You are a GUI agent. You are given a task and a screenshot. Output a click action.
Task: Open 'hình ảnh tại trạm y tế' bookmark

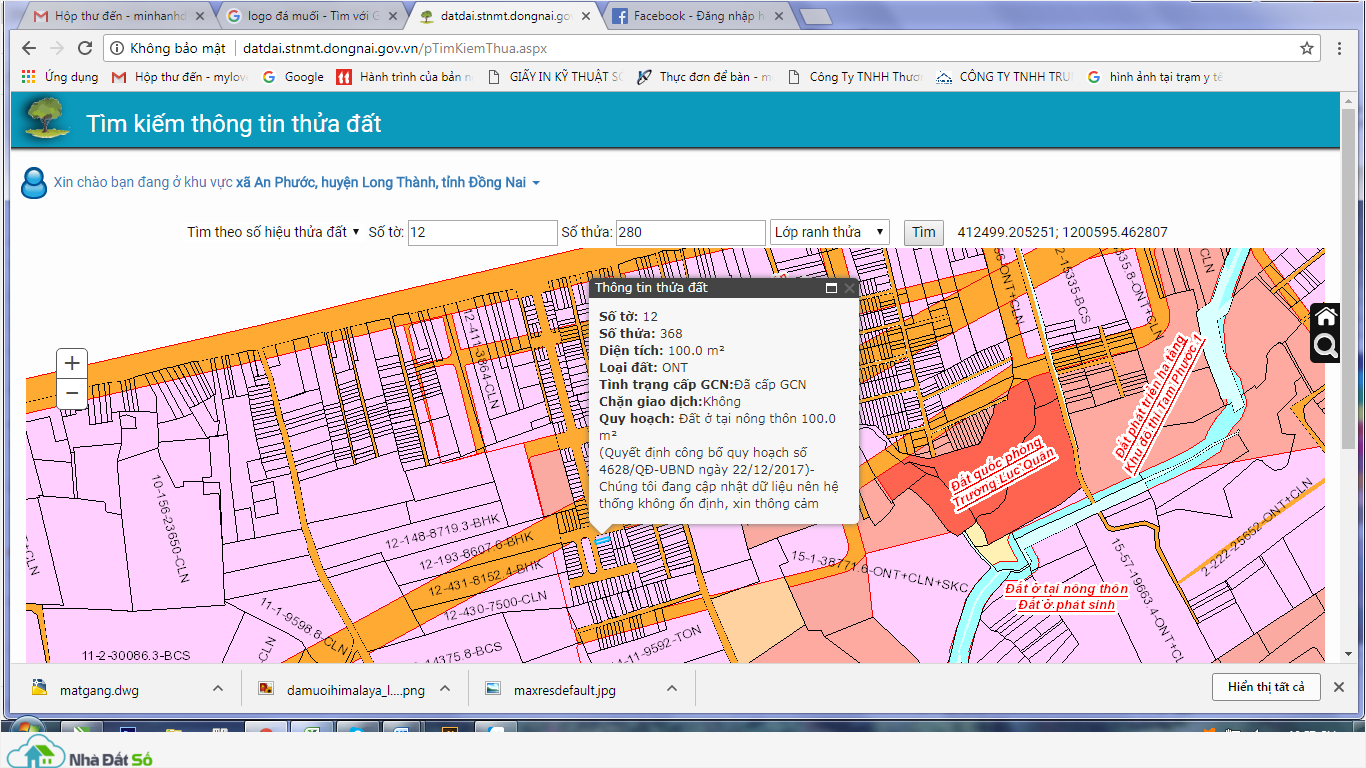pyautogui.click(x=1155, y=77)
